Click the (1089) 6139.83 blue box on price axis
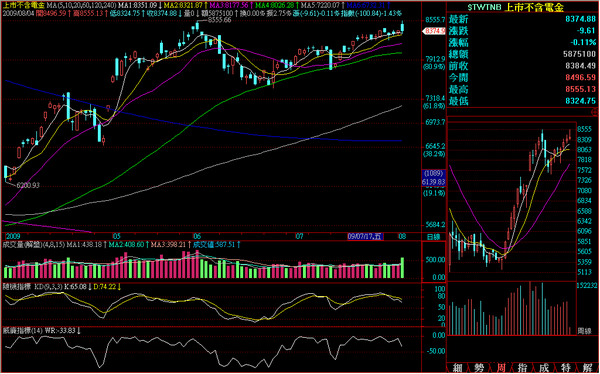This screenshot has width=600, height=374. click(434, 178)
